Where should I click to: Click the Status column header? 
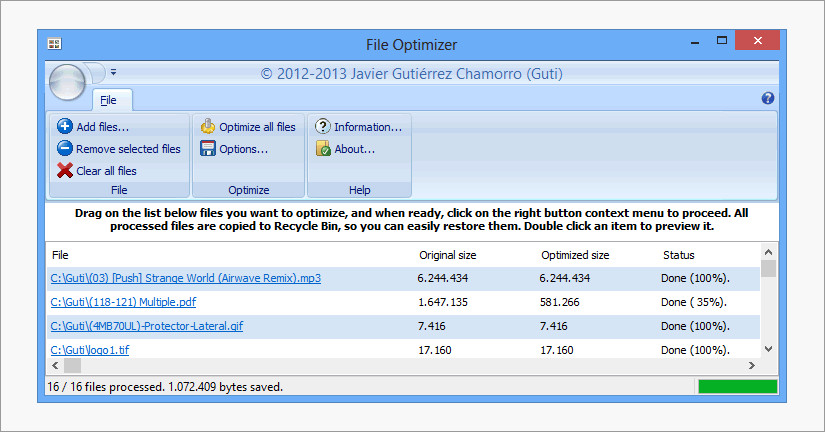click(678, 255)
